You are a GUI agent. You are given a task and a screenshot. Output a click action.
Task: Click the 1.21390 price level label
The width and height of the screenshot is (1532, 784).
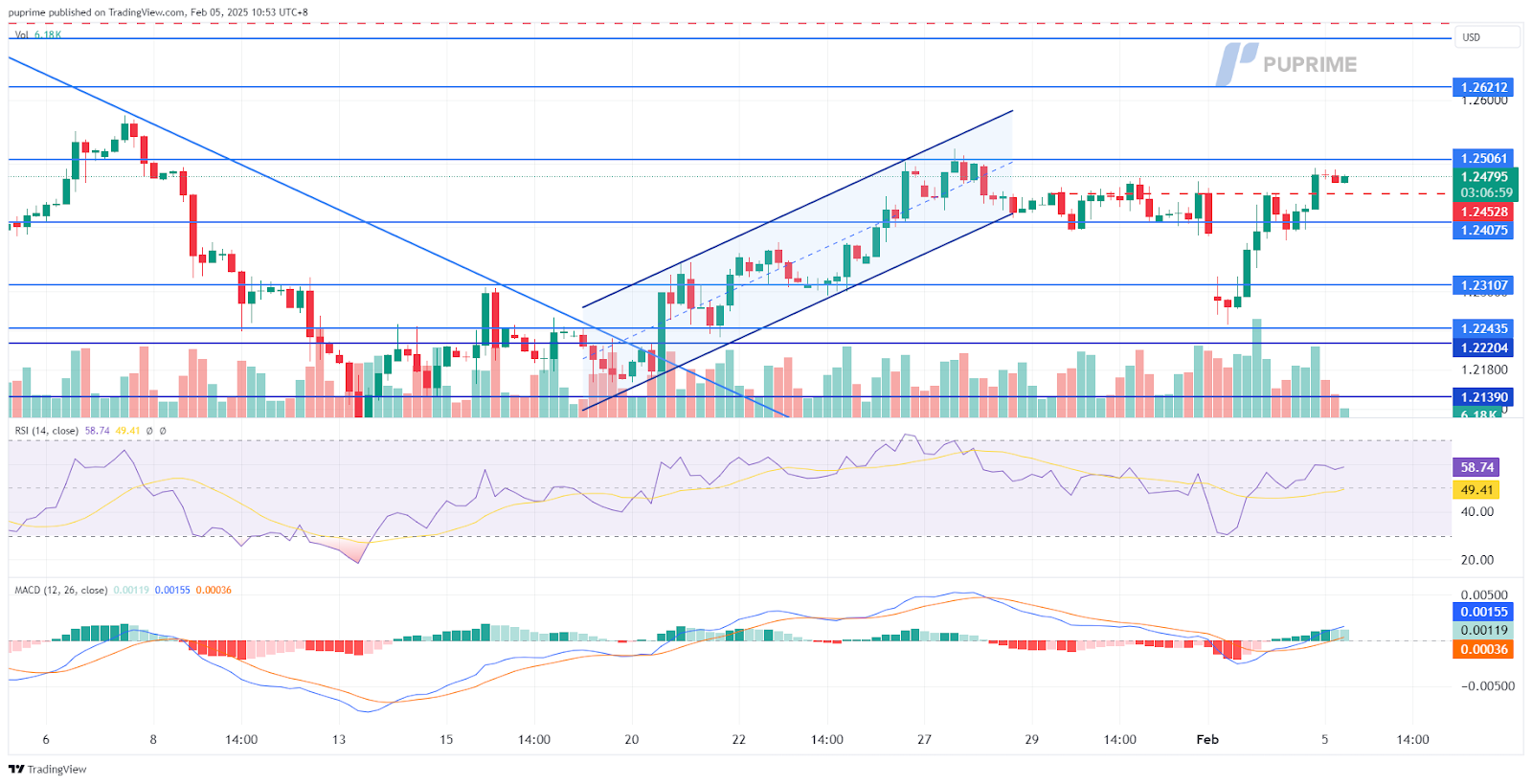1483,397
